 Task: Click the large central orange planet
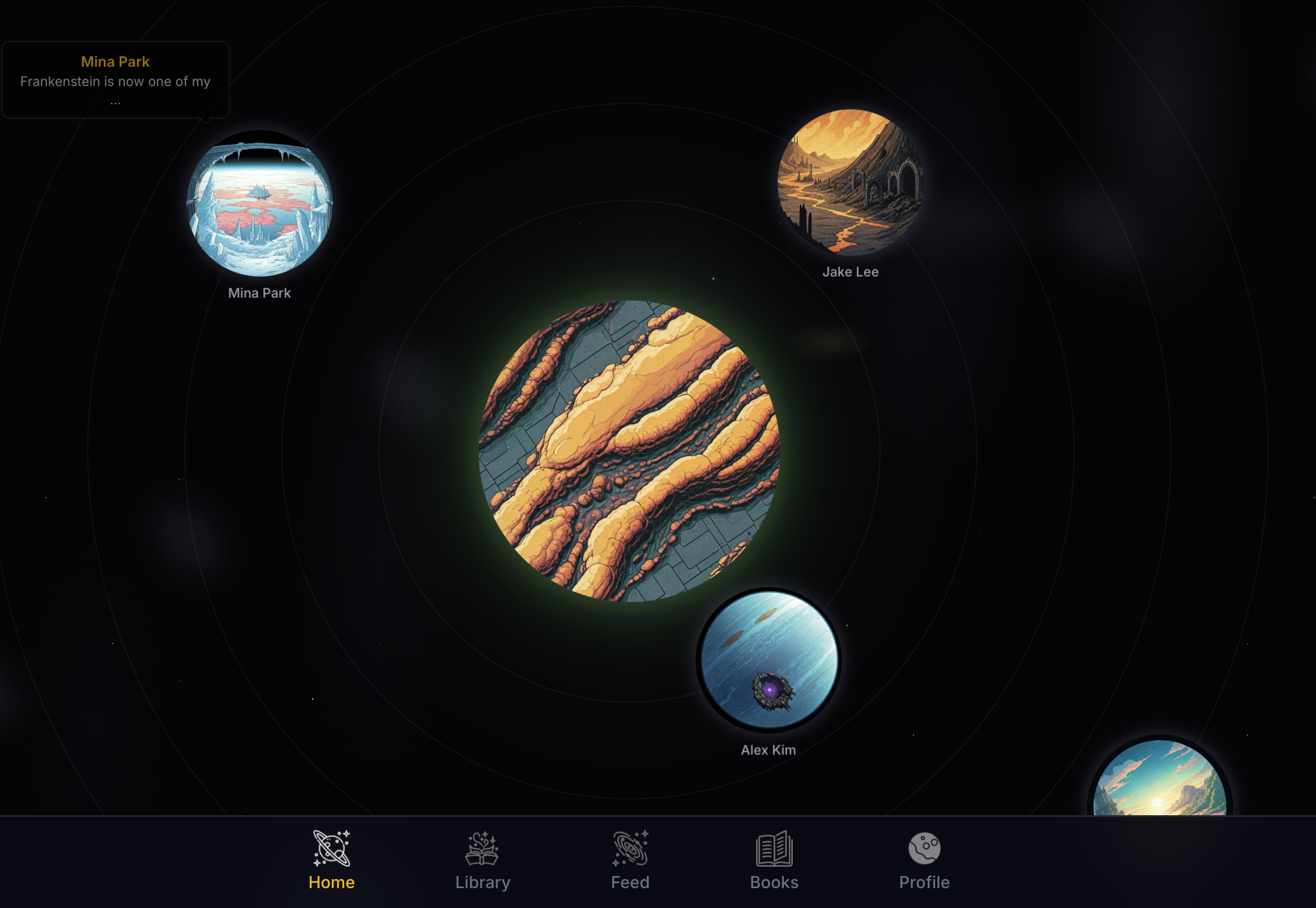(629, 451)
